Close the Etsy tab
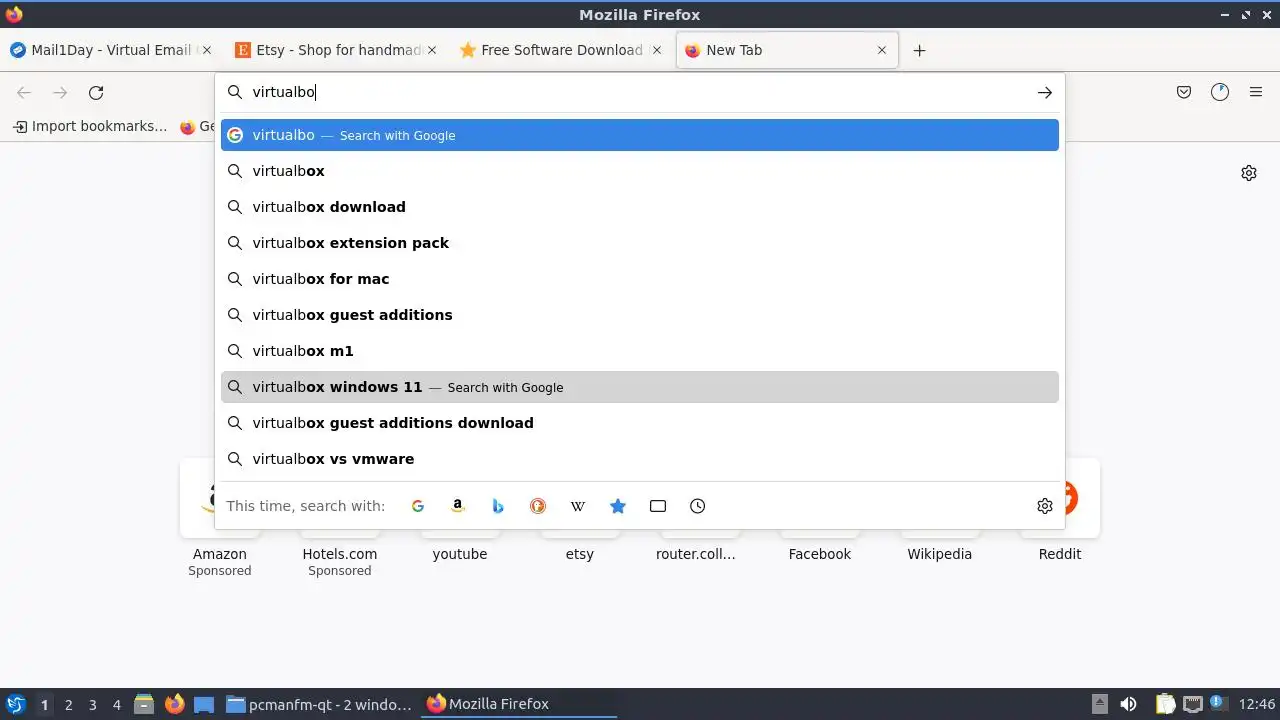The width and height of the screenshot is (1280, 720). click(432, 50)
